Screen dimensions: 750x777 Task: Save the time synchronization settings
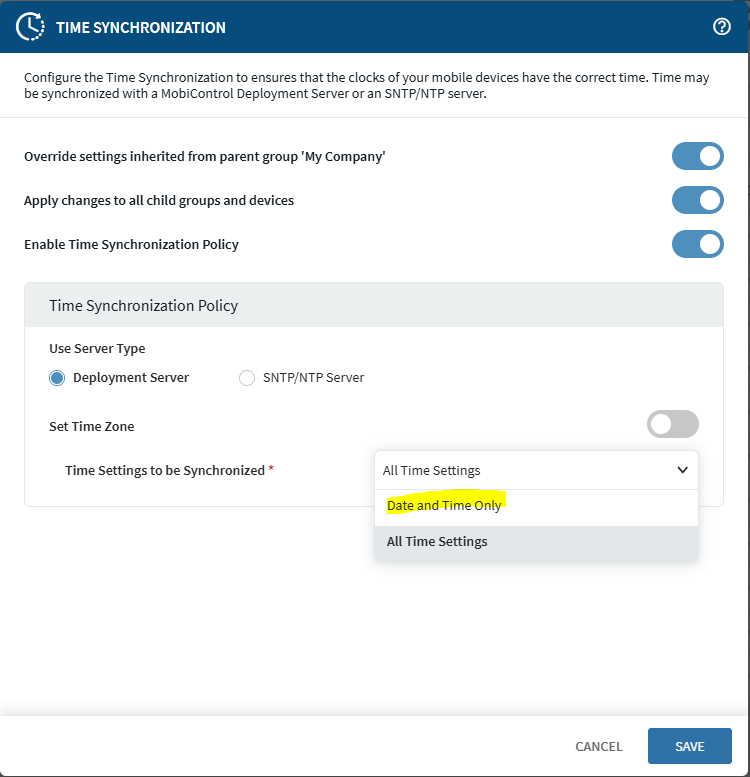[x=689, y=746]
